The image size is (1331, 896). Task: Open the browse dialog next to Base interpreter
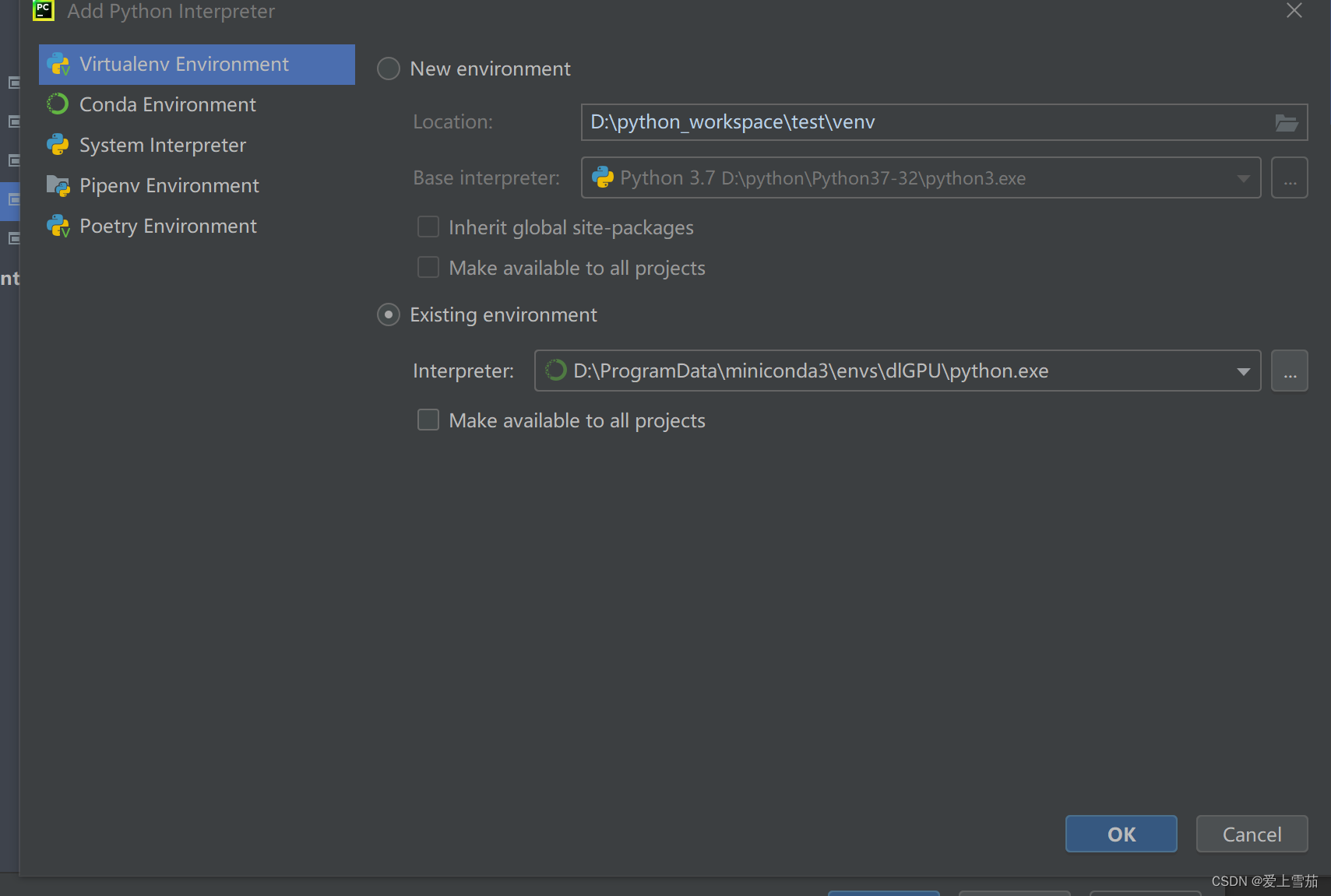pos(1290,177)
